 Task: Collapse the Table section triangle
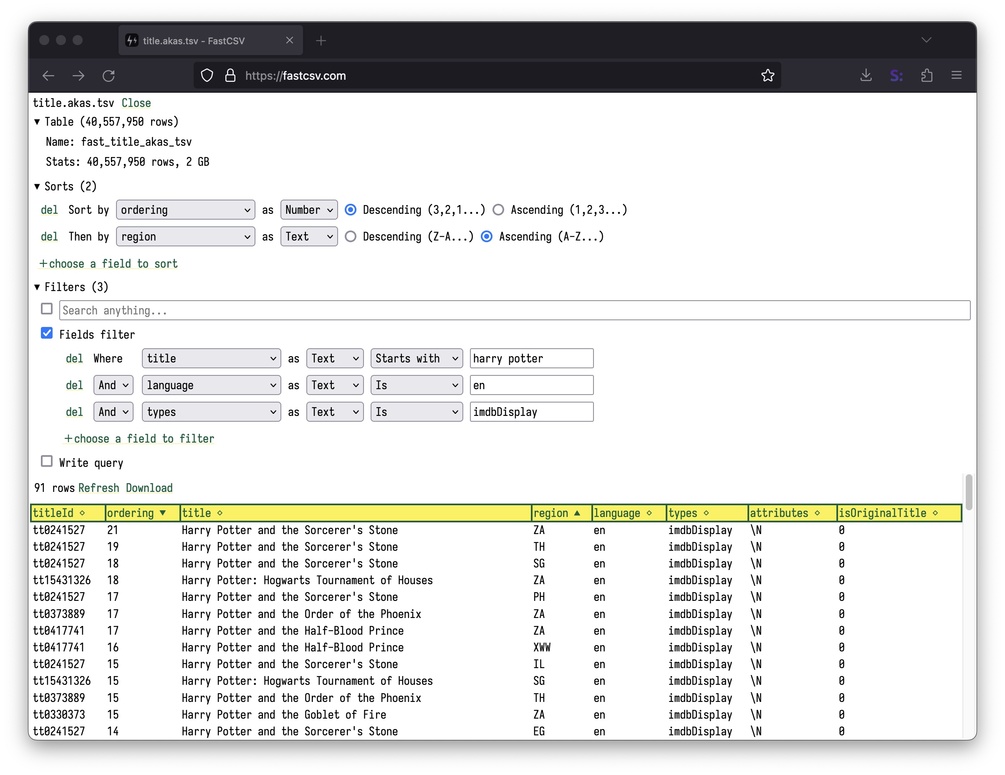tap(37, 122)
